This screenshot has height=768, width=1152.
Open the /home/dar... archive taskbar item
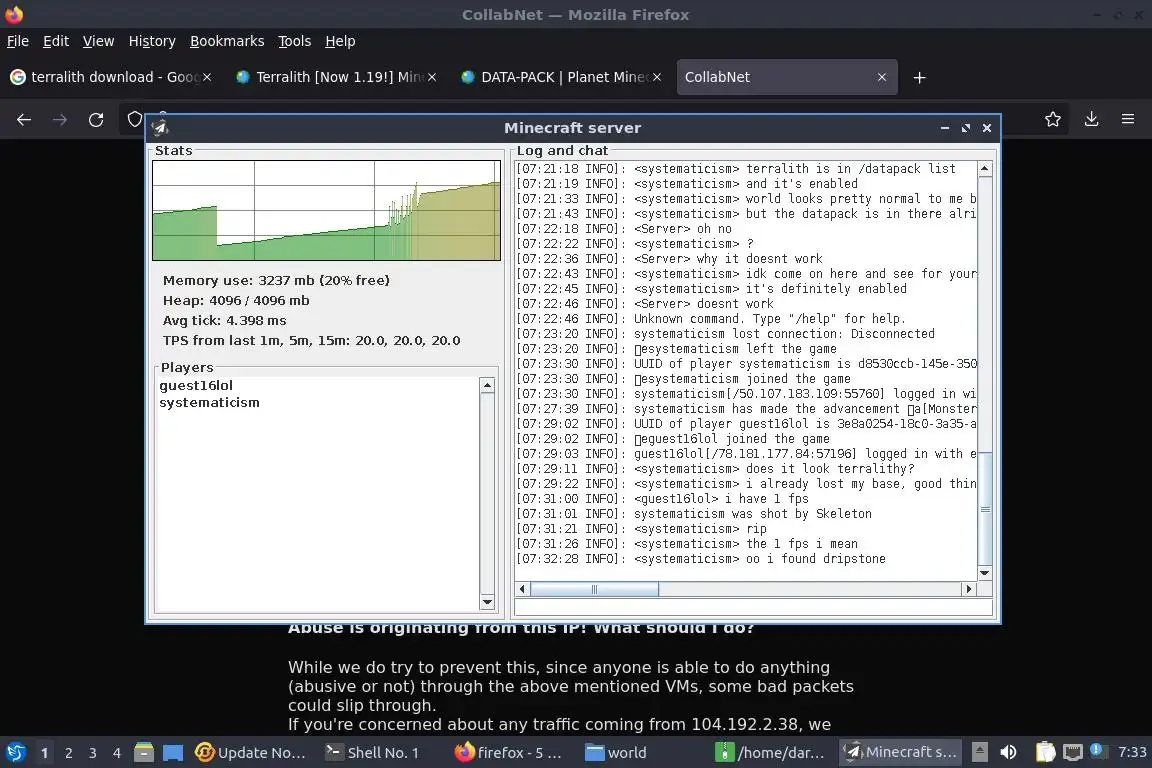click(x=771, y=753)
